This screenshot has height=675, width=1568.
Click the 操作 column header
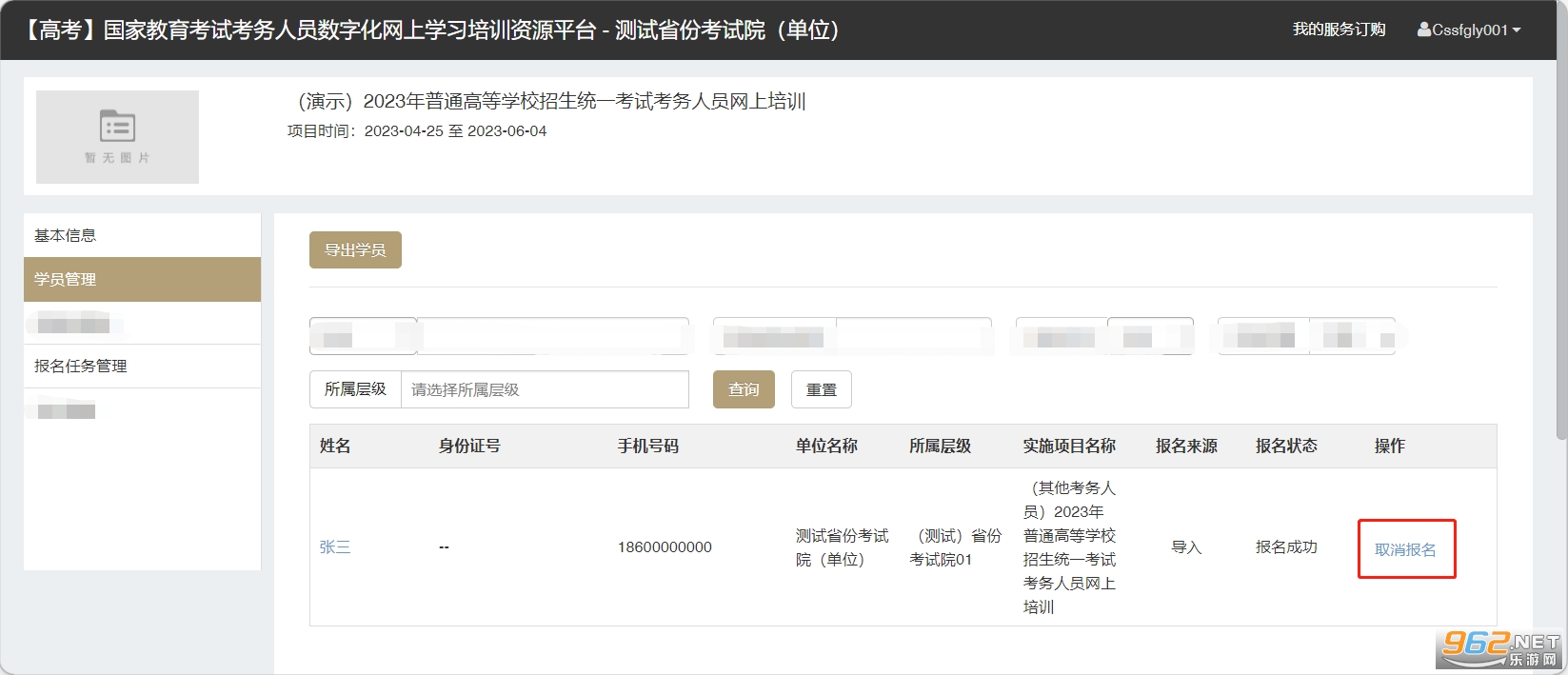(1390, 446)
